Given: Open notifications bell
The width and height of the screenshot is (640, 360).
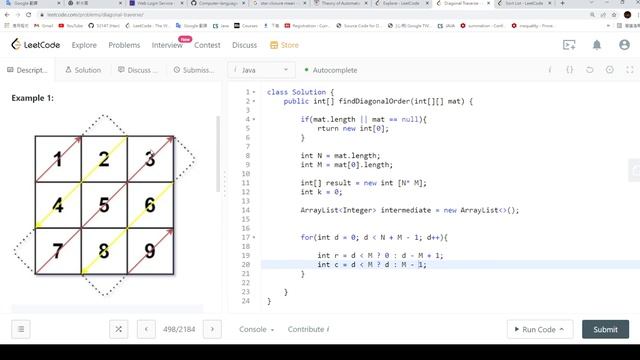Looking at the screenshot, I should (x=597, y=45).
